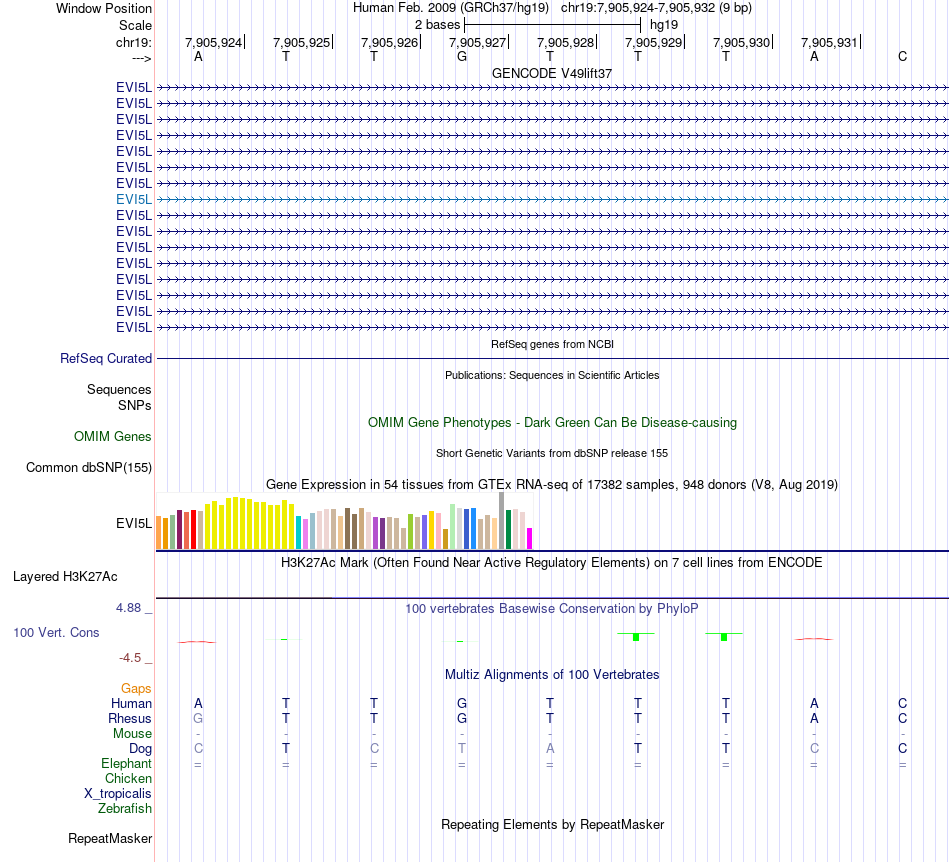Click the green PhyloP bar under 7,905,929
This screenshot has height=862, width=950.
(636, 637)
